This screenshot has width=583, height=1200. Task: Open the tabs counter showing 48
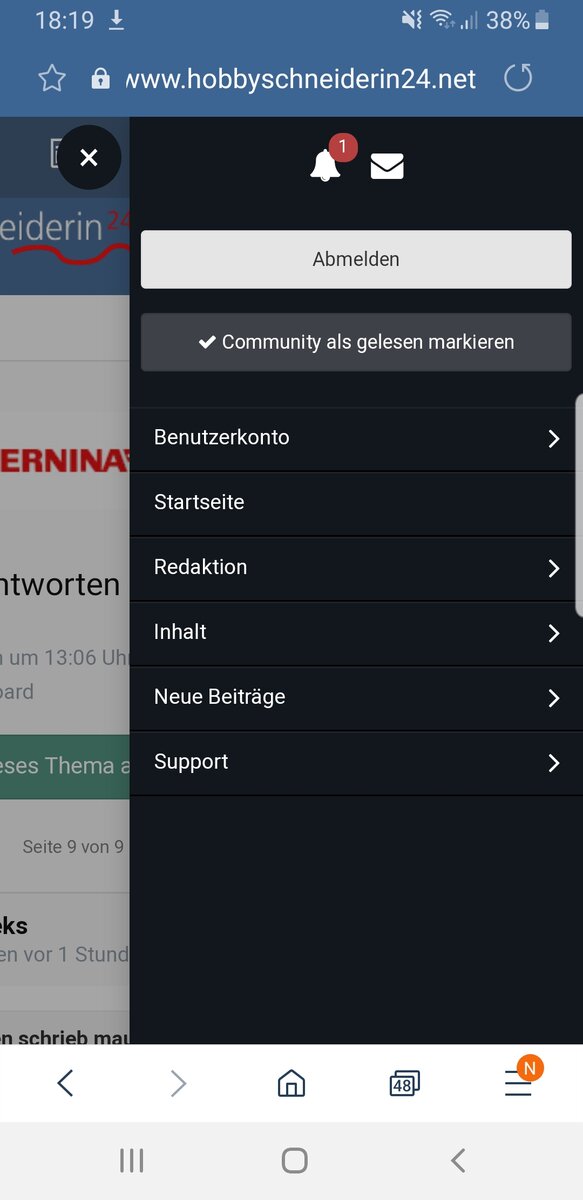click(x=404, y=1083)
